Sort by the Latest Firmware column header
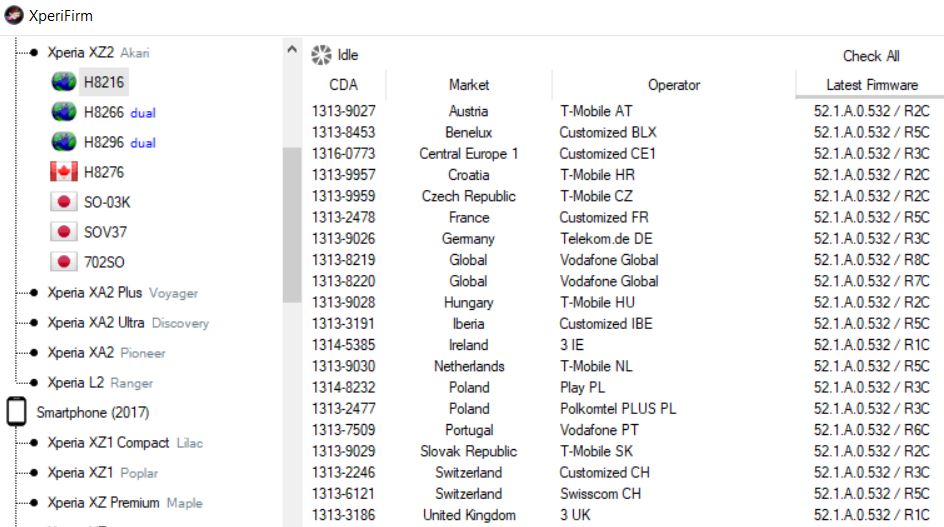 [871, 85]
